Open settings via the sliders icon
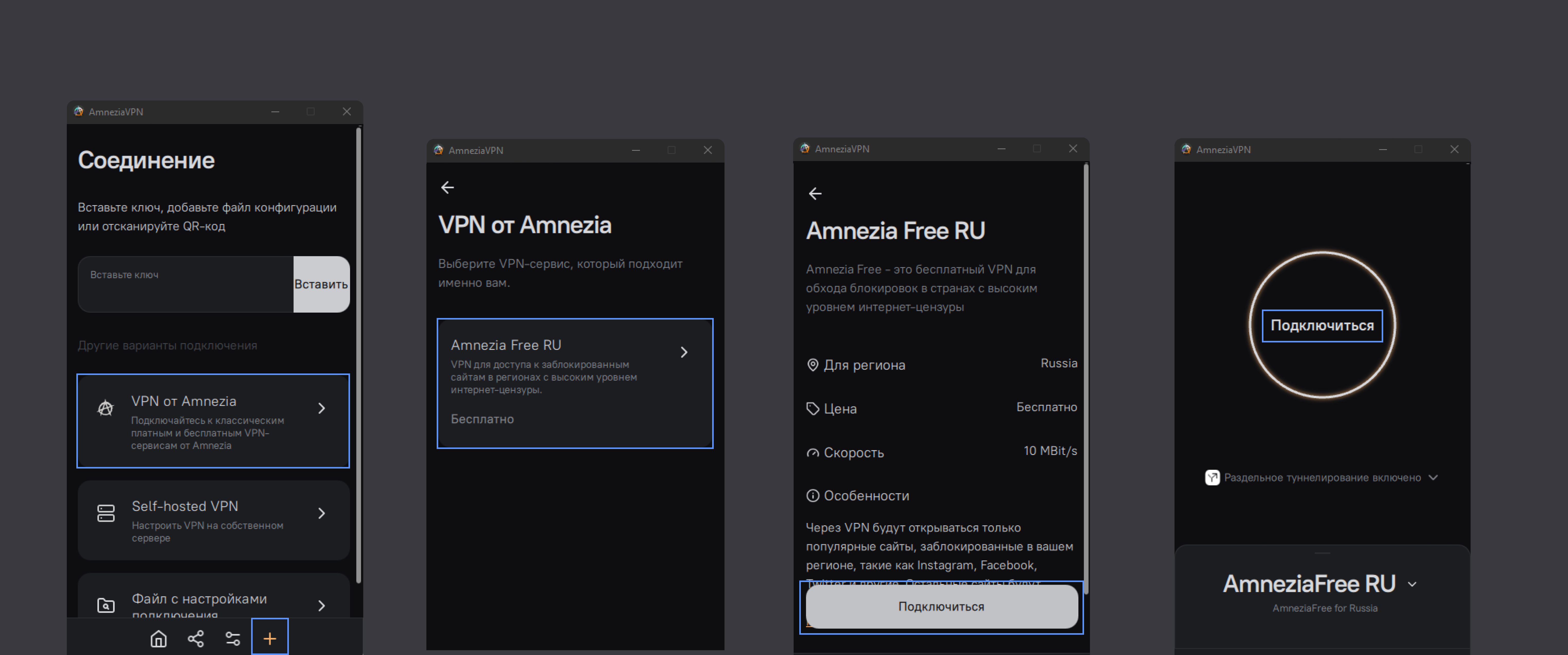Screen dimensions: 1568x655 tap(233, 639)
